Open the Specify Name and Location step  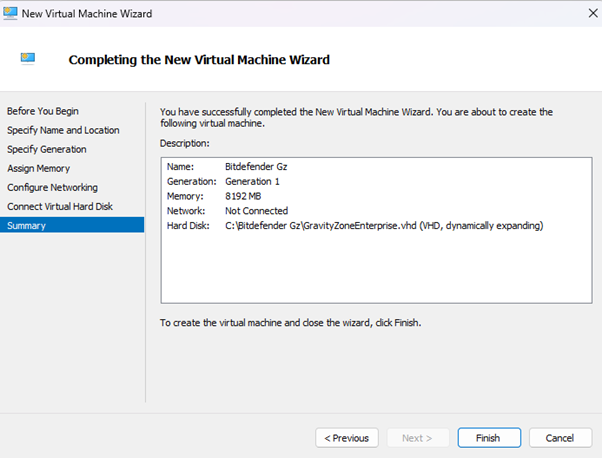point(63,130)
